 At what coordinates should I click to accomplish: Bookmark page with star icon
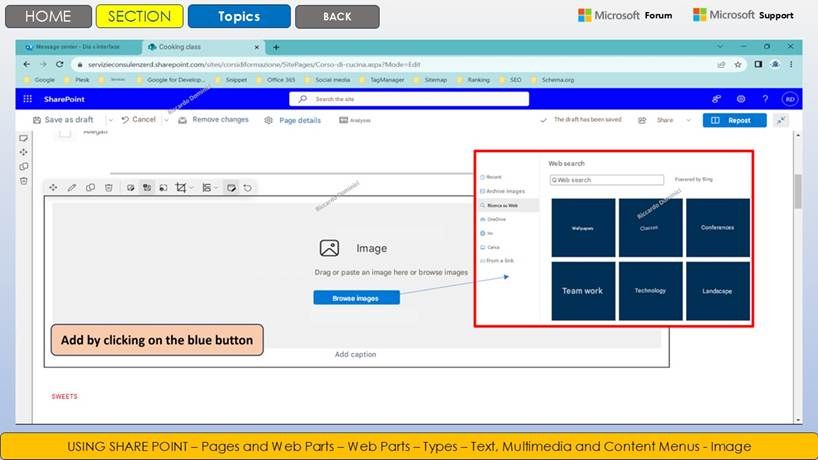738,65
